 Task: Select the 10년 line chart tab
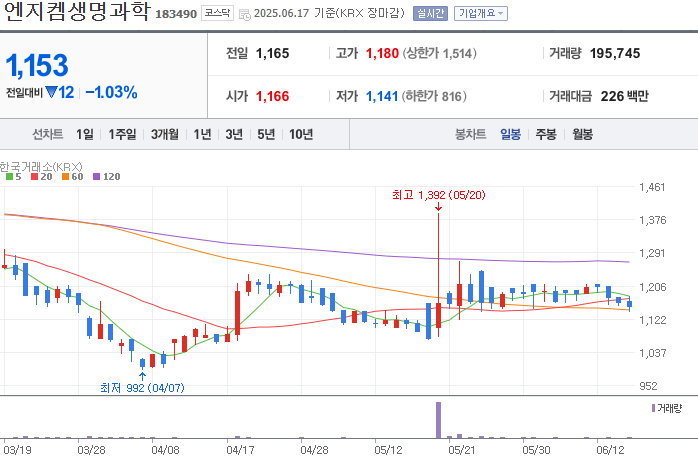301,134
